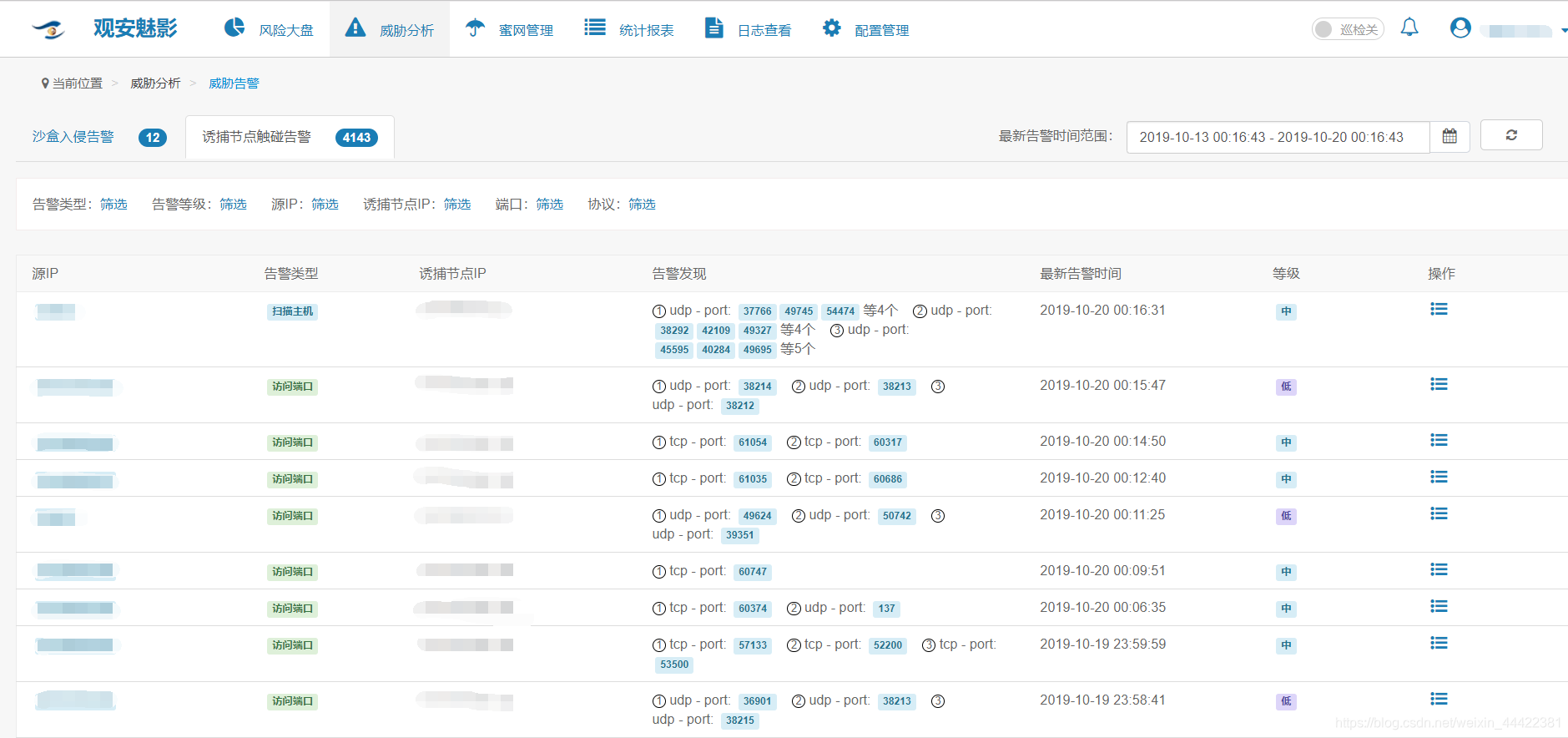
Task: Open details icon for 00:14:50 alert row
Action: click(x=1439, y=440)
